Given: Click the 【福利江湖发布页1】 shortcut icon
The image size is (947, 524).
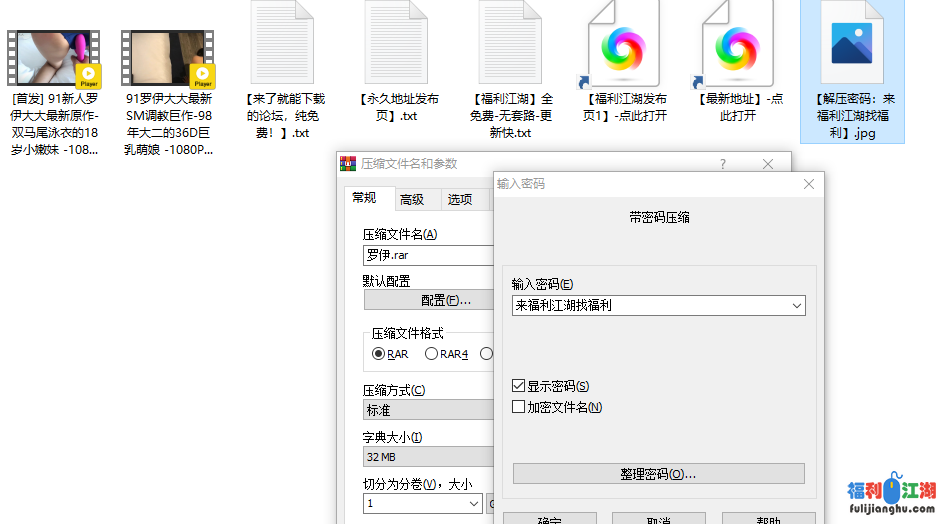Looking at the screenshot, I should 624,45.
